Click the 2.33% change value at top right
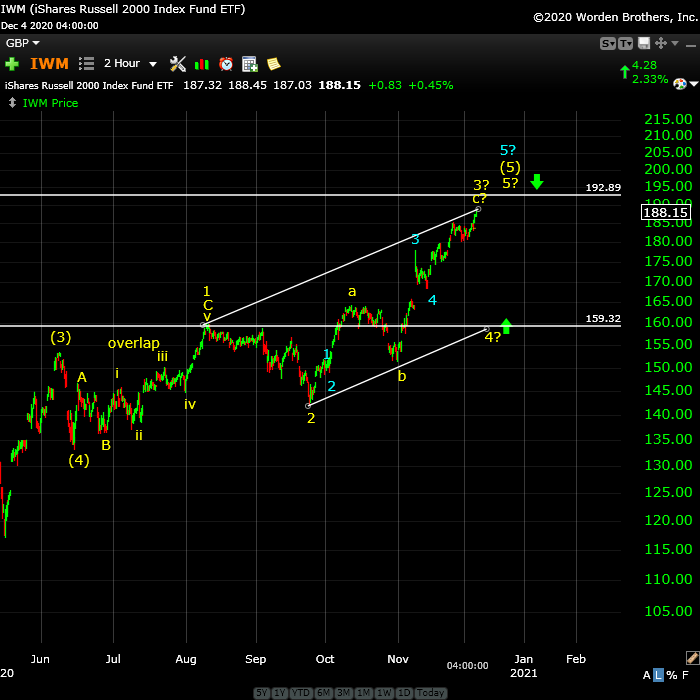700x700 pixels. [x=650, y=79]
